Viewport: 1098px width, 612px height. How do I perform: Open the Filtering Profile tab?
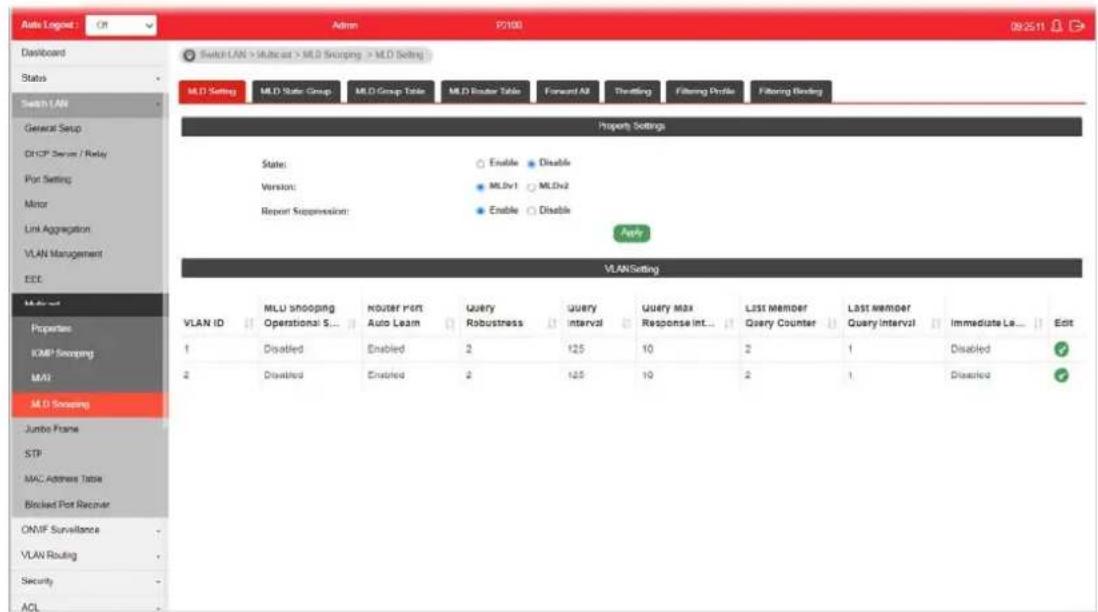[704, 92]
